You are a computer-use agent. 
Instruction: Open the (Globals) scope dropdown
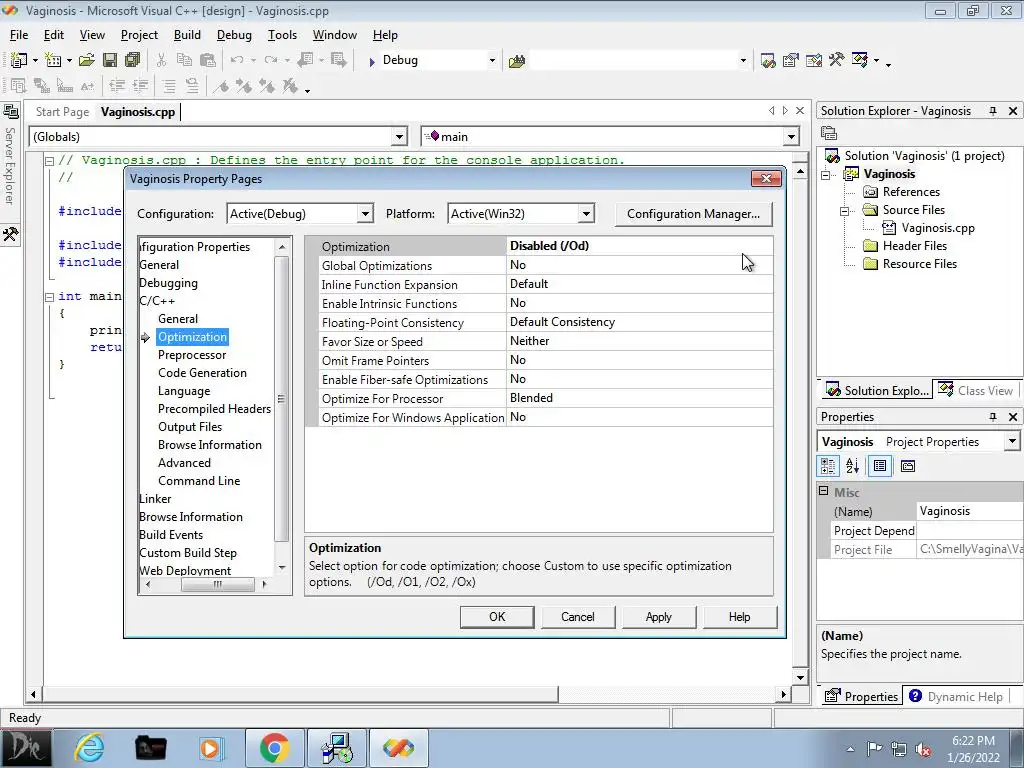[x=399, y=136]
